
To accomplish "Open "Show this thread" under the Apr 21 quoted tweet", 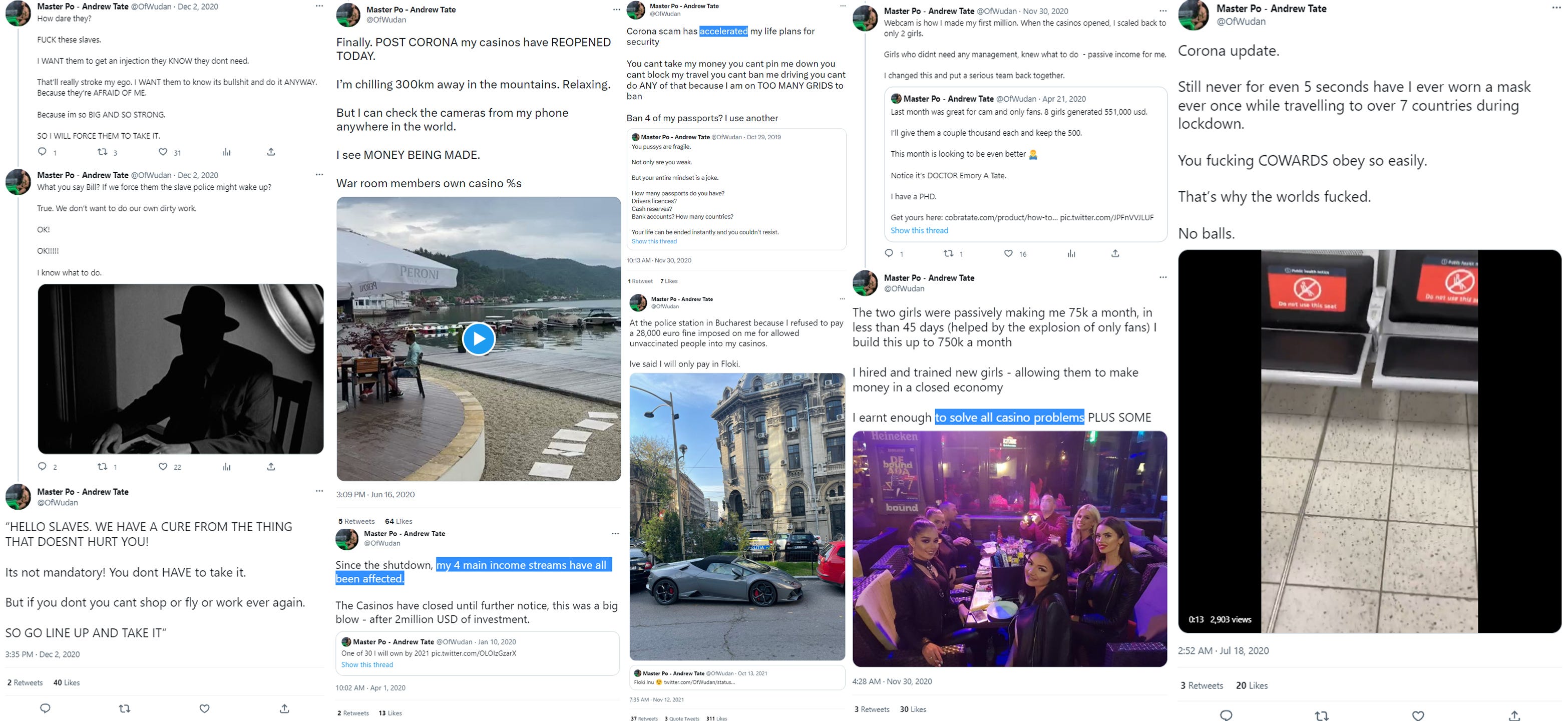I will pyautogui.click(x=919, y=230).
